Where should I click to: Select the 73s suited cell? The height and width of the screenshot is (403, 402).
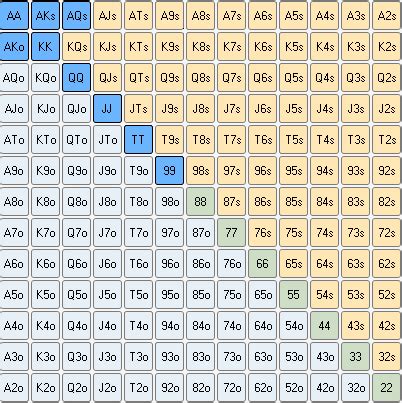point(355,232)
